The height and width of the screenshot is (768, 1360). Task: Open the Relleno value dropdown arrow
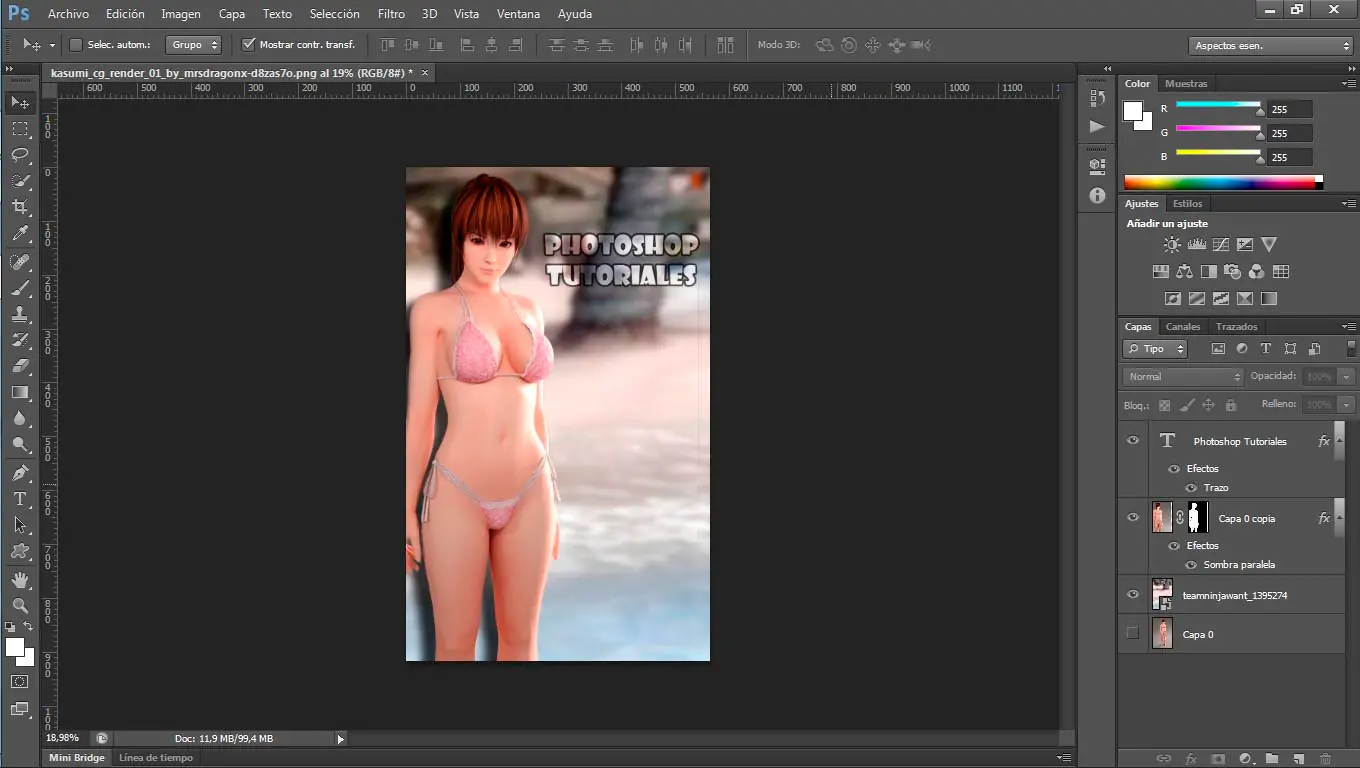pyautogui.click(x=1346, y=405)
